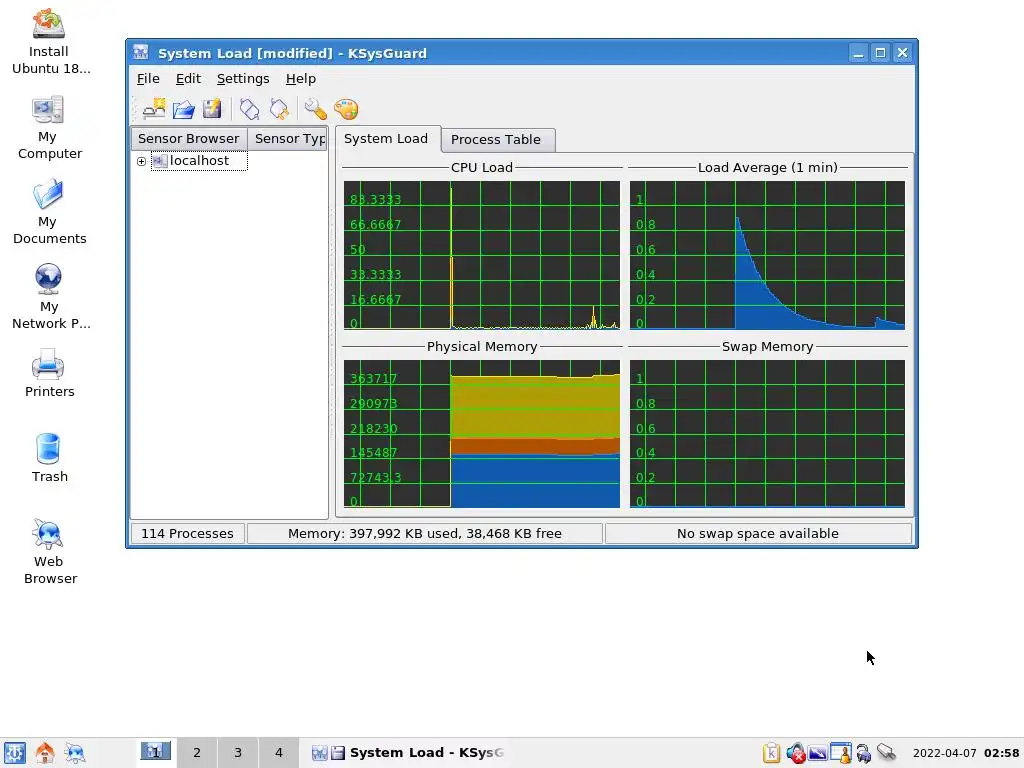
Task: Click the Save Worksheet As floppy icon
Action: coord(212,109)
